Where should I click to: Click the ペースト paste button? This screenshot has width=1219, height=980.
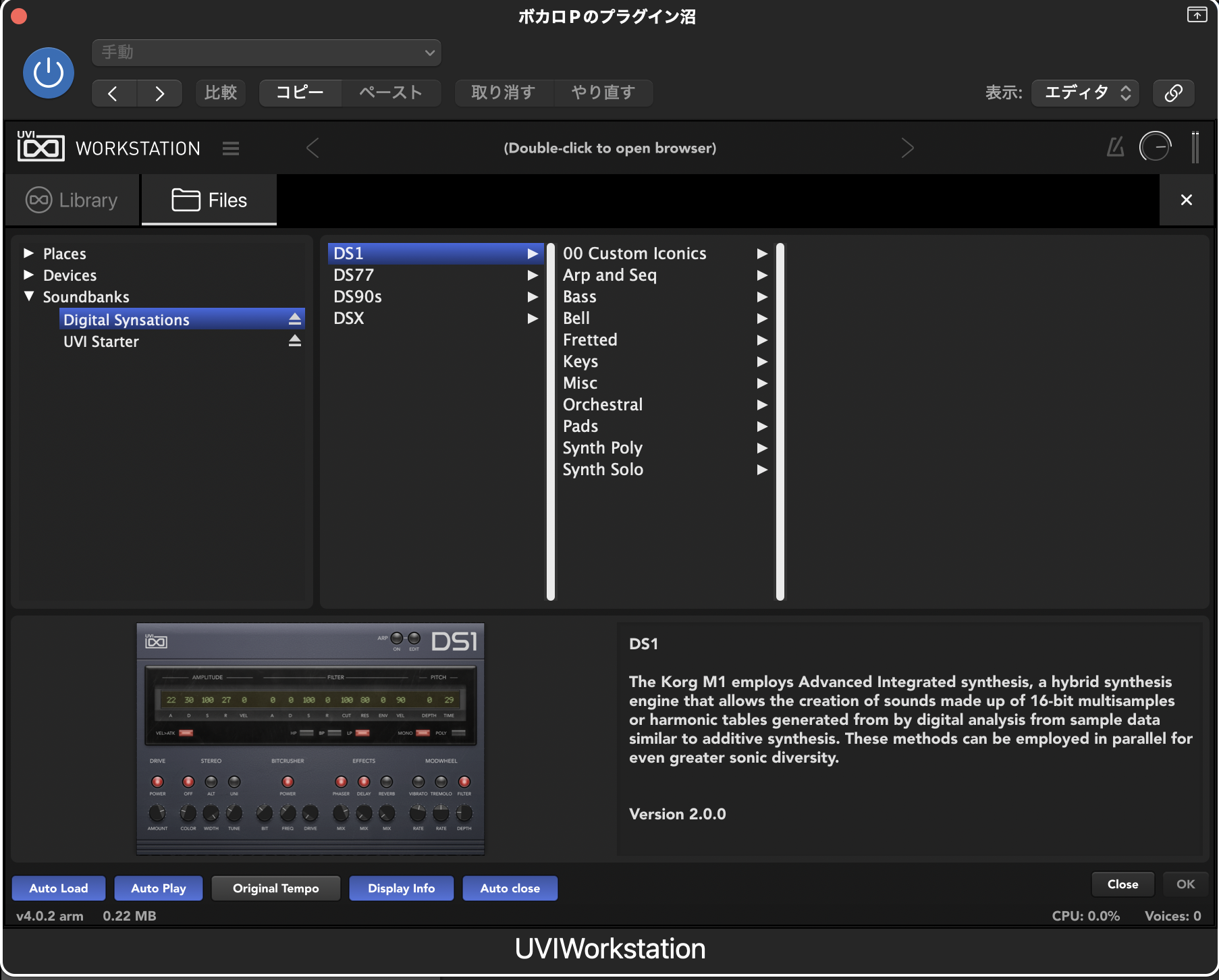pos(391,92)
